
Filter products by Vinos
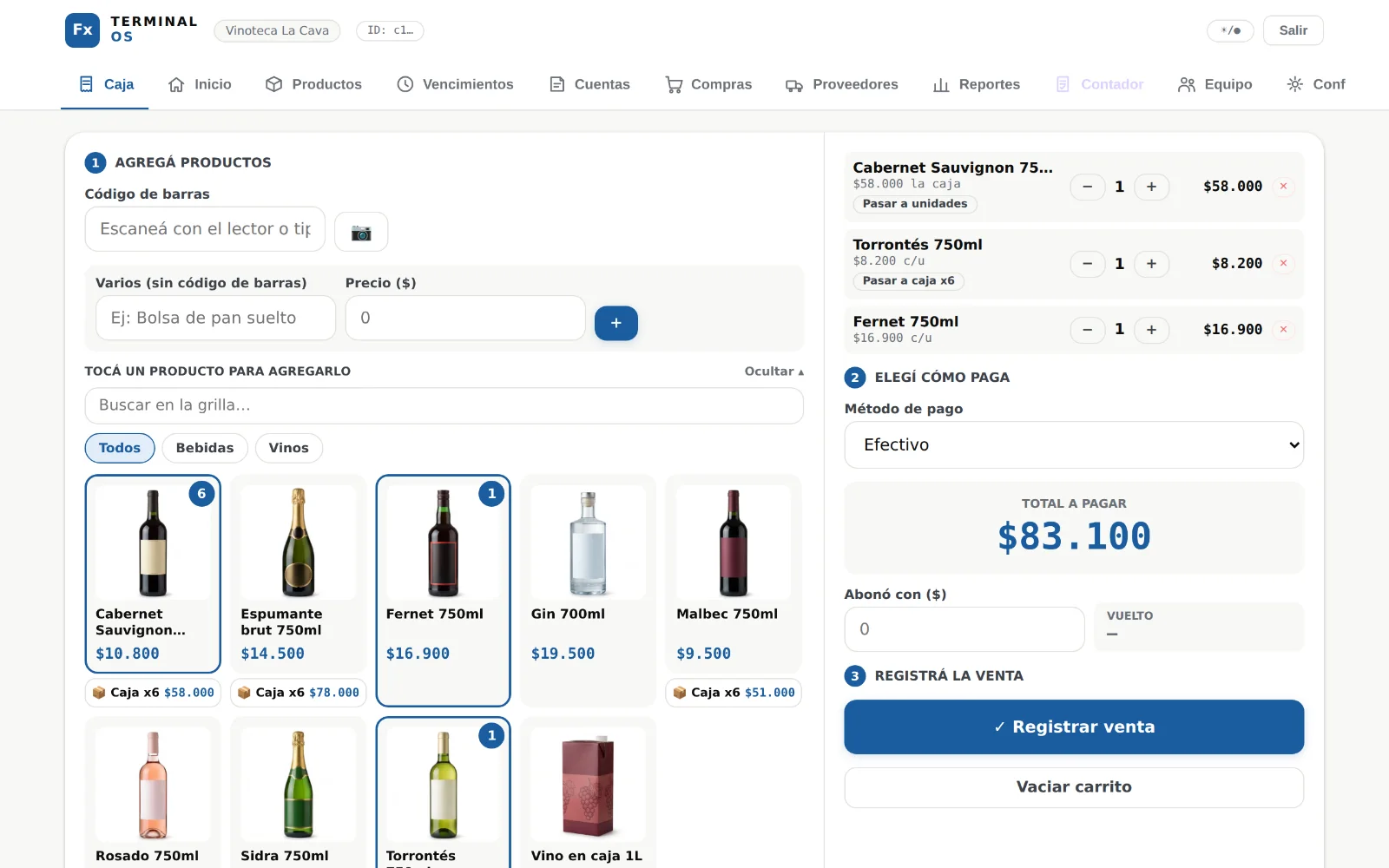pyautogui.click(x=289, y=448)
